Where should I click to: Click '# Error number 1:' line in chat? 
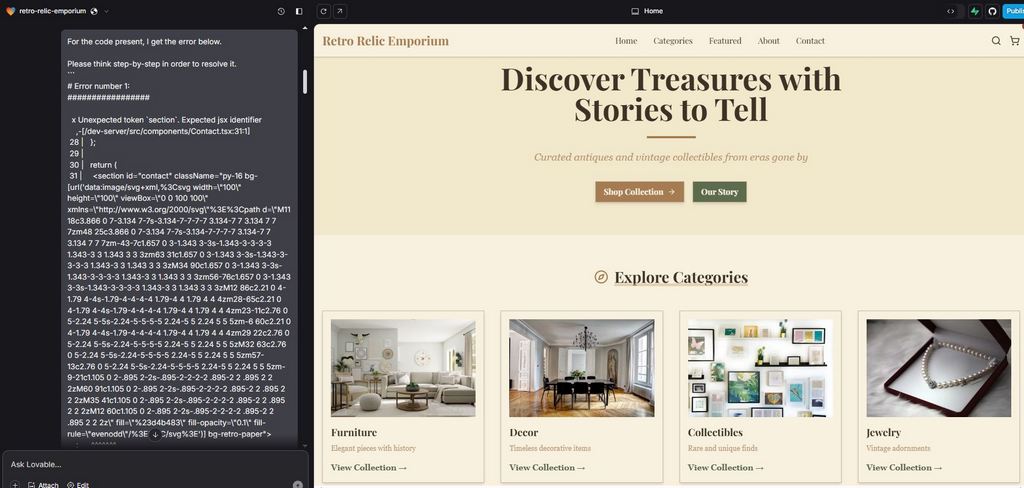click(98, 86)
